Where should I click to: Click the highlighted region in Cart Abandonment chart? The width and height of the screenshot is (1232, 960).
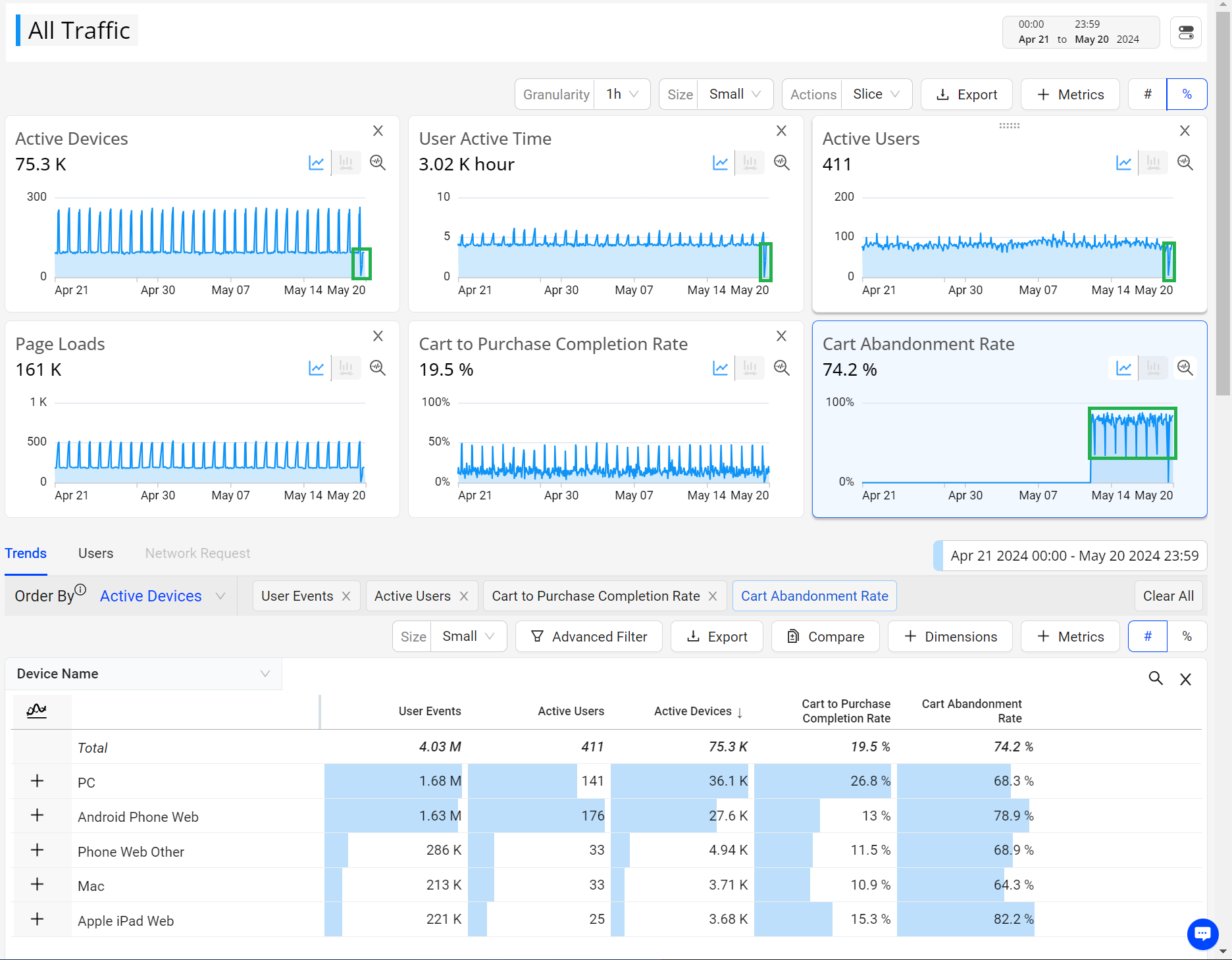(1132, 433)
